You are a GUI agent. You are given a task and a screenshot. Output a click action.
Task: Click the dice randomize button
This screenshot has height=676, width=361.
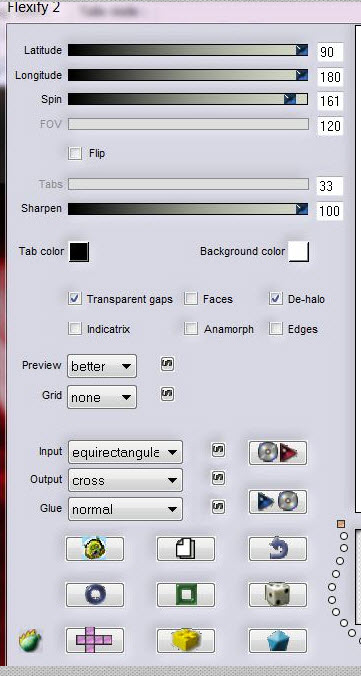point(278,595)
